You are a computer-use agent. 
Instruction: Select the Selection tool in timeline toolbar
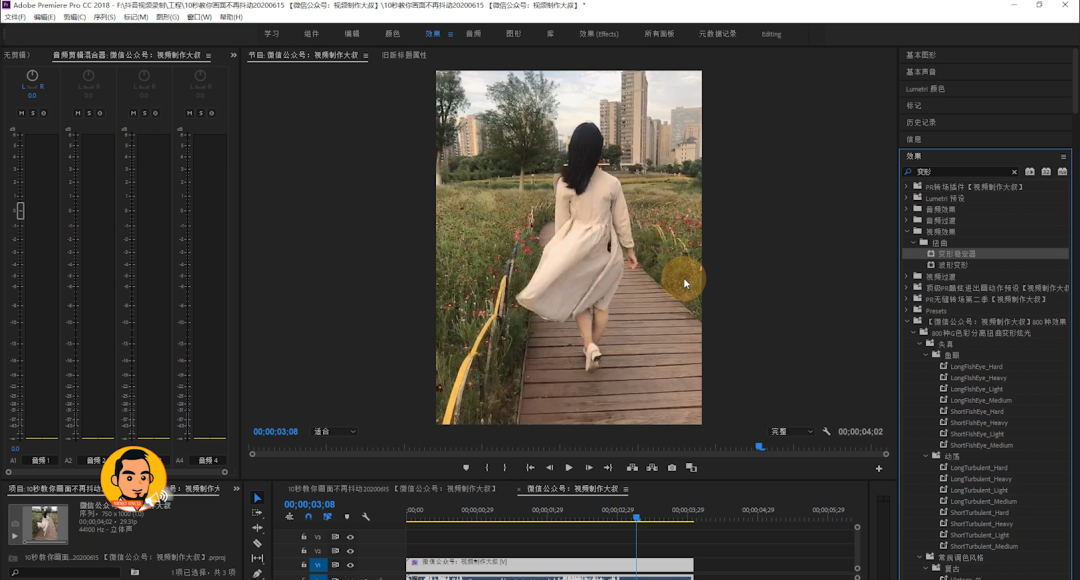click(258, 498)
